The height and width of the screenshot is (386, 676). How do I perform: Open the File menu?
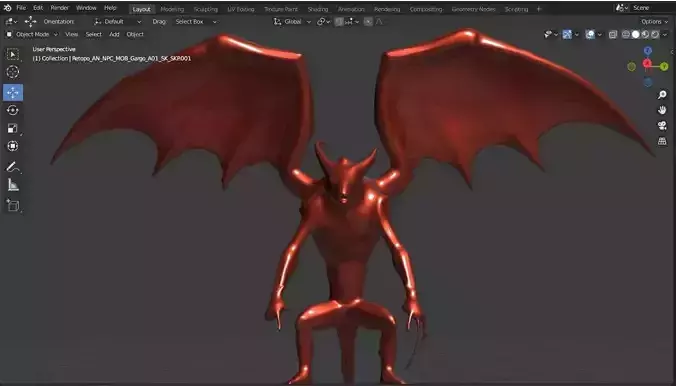pyautogui.click(x=21, y=8)
